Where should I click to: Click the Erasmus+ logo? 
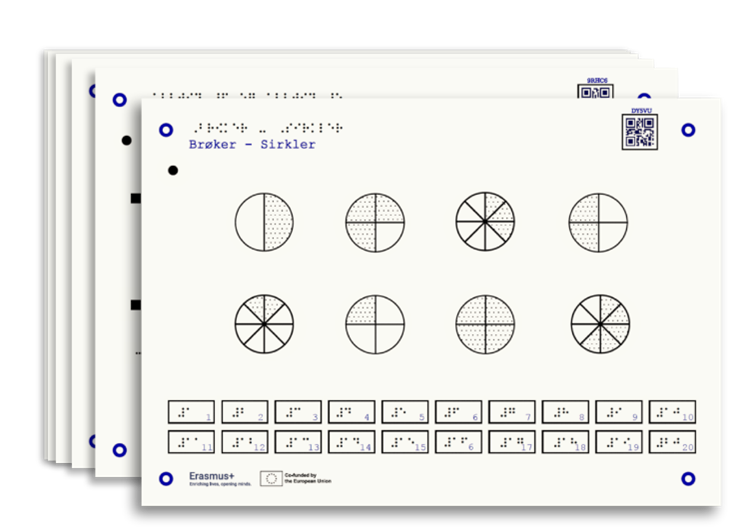220,478
